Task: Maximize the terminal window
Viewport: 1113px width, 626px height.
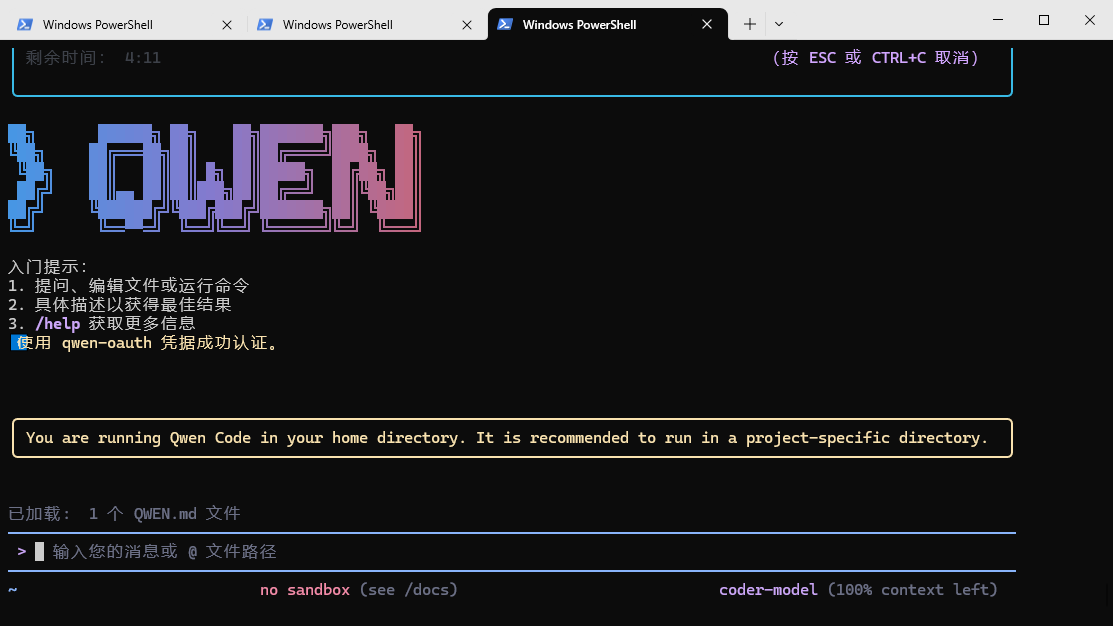Action: coord(1044,20)
